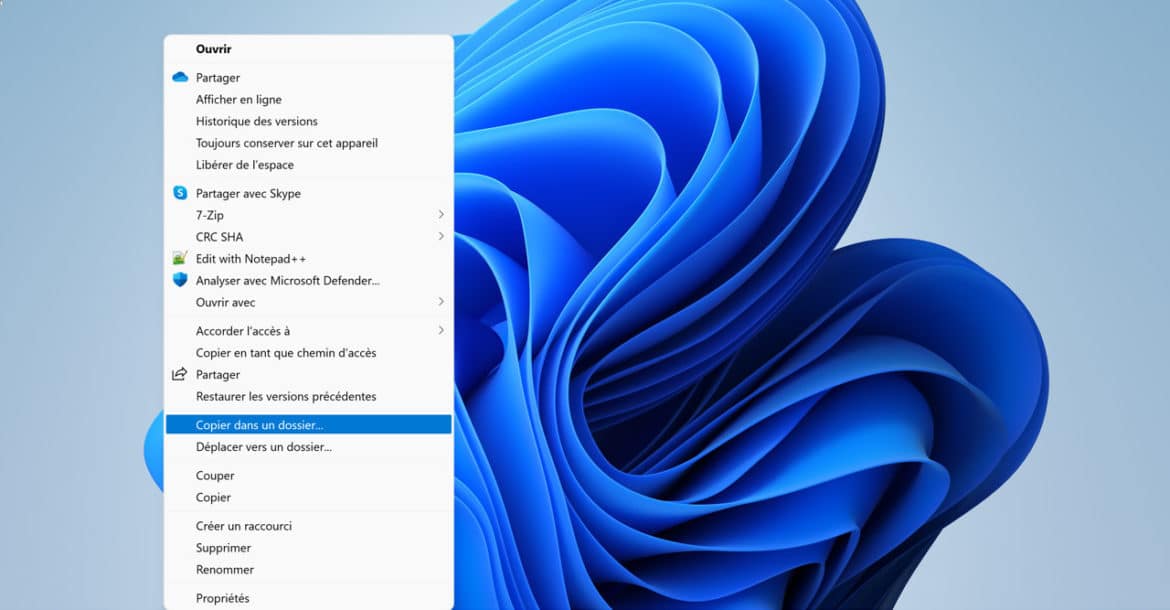Click the share arrow icon beside Partager
Screen dimensions: 1170x610
180,374
